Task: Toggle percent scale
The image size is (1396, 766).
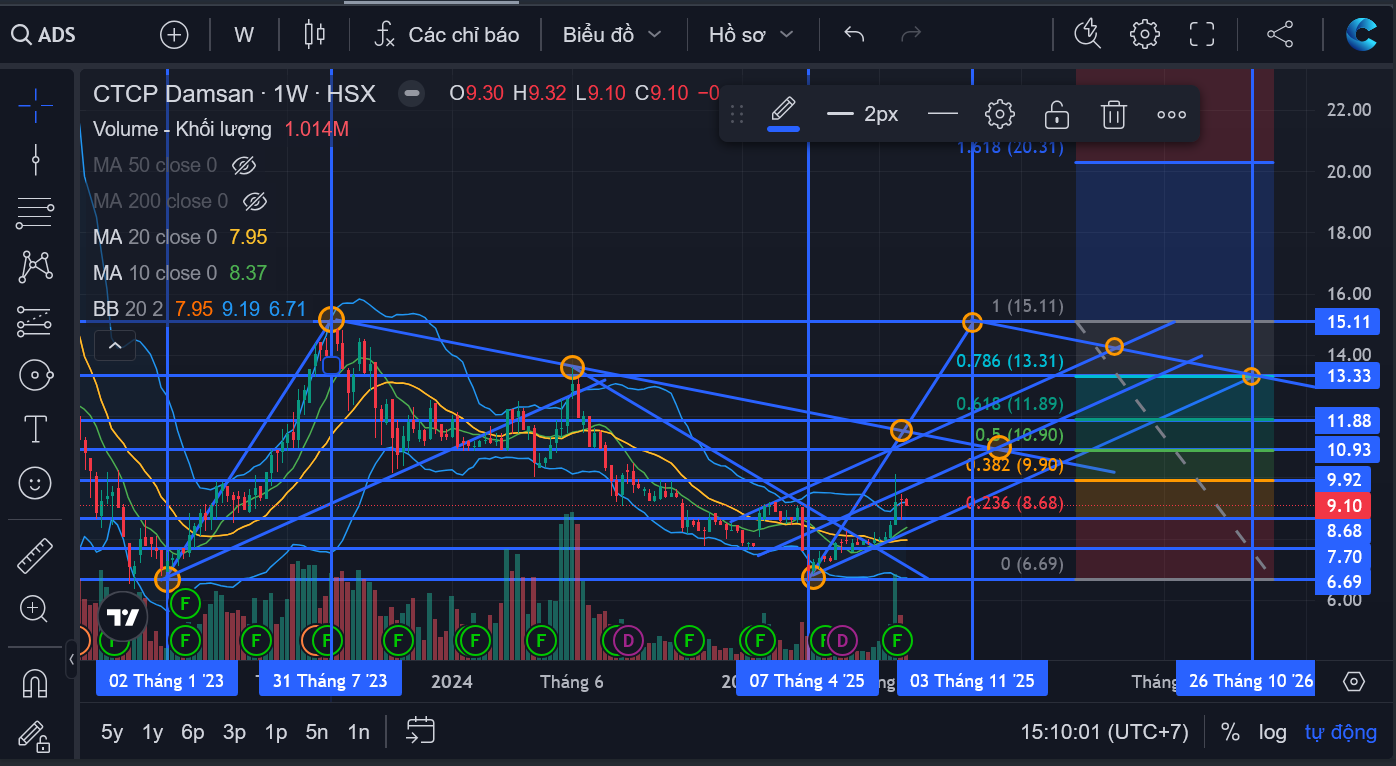Action: pos(1230,732)
